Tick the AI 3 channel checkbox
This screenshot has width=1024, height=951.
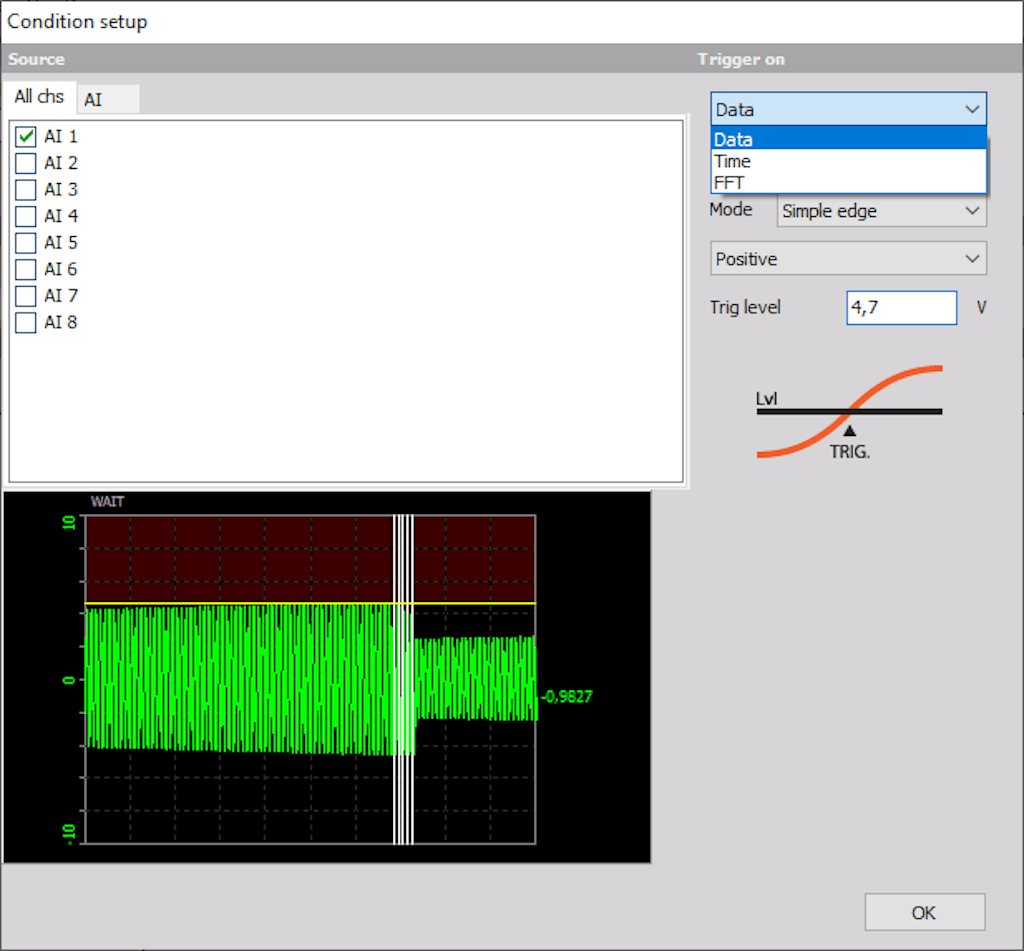[25, 189]
